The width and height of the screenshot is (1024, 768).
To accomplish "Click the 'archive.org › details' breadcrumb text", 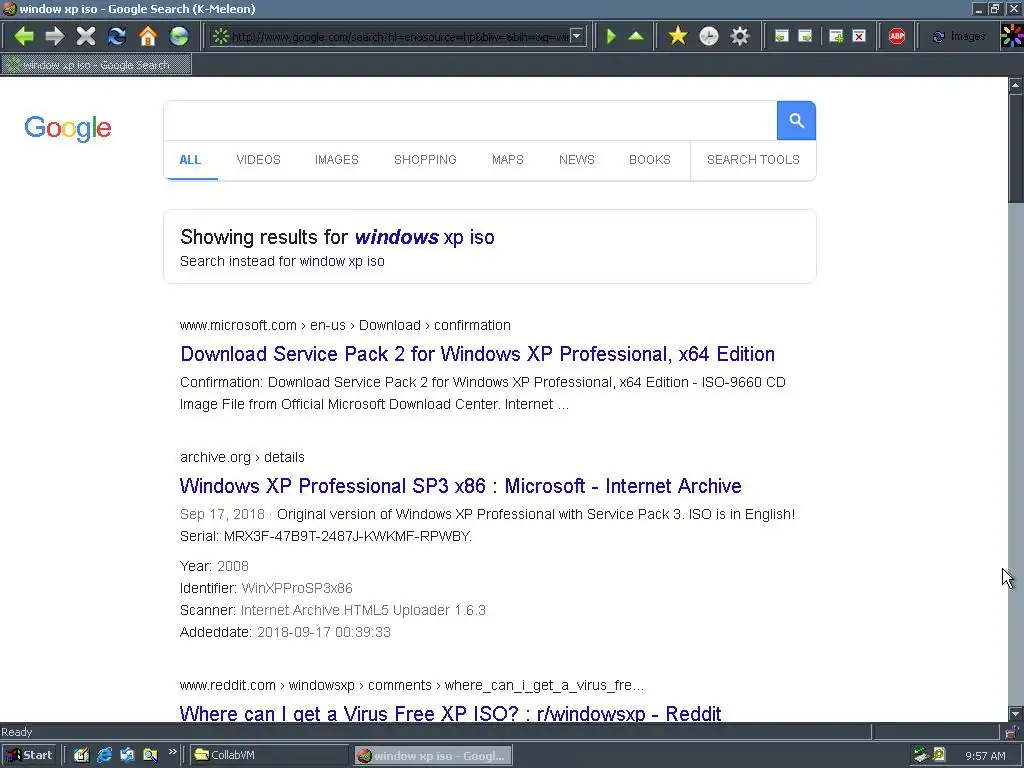I will [242, 457].
